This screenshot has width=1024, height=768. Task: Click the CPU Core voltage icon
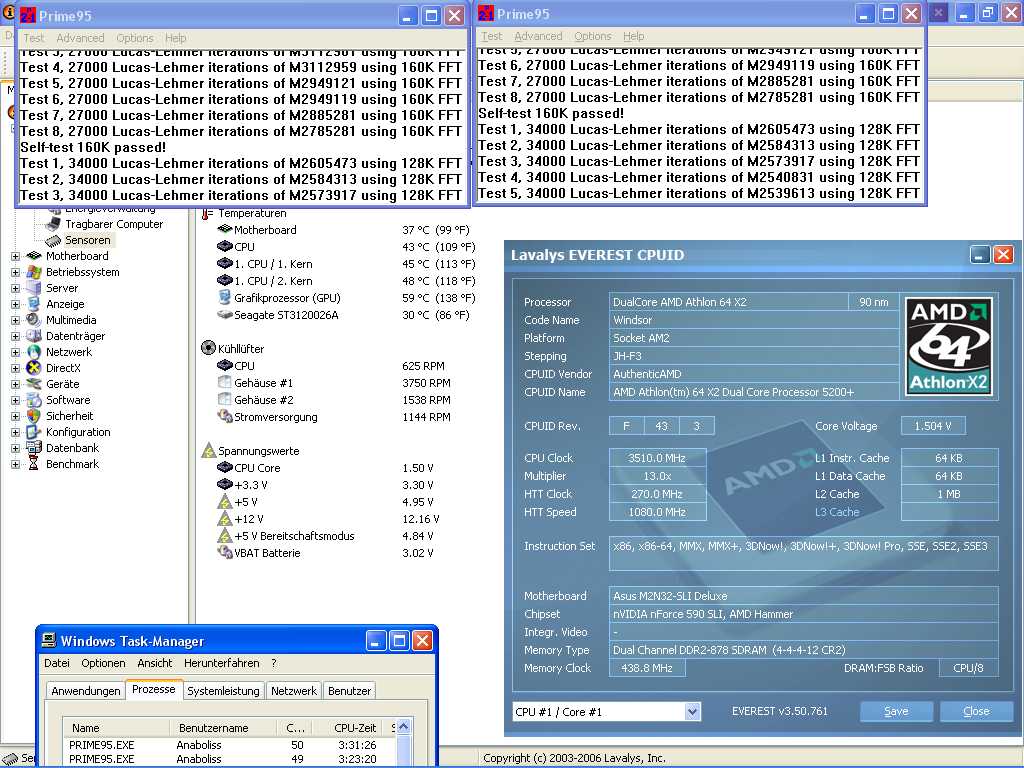[225, 467]
